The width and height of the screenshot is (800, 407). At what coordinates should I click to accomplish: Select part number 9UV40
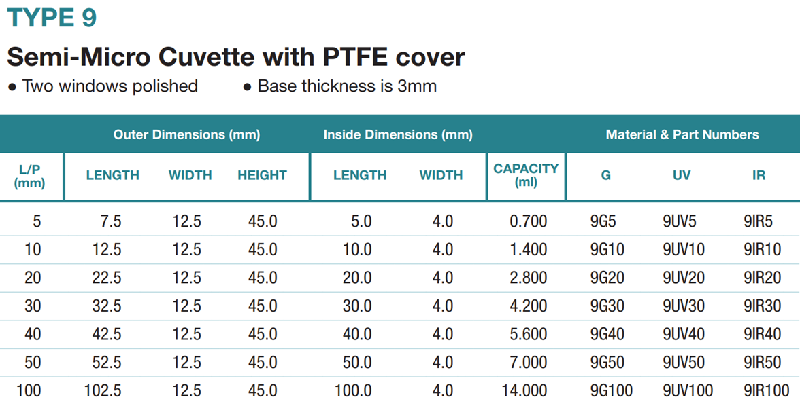click(684, 334)
